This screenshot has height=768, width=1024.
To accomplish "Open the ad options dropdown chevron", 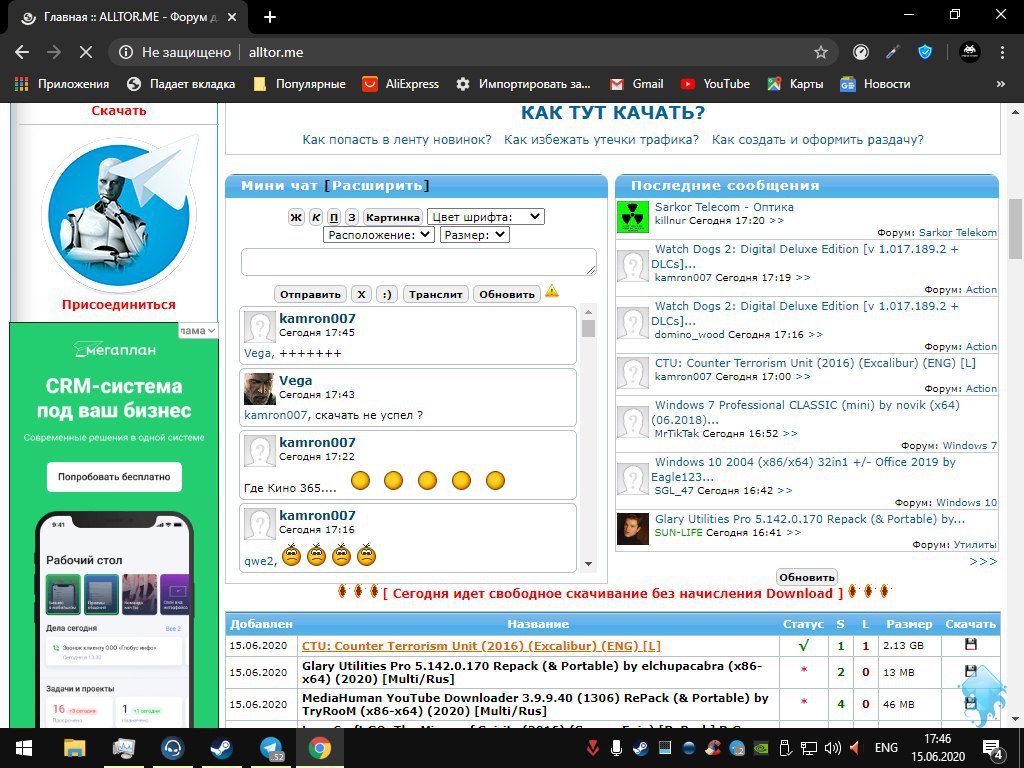I will pyautogui.click(x=211, y=331).
